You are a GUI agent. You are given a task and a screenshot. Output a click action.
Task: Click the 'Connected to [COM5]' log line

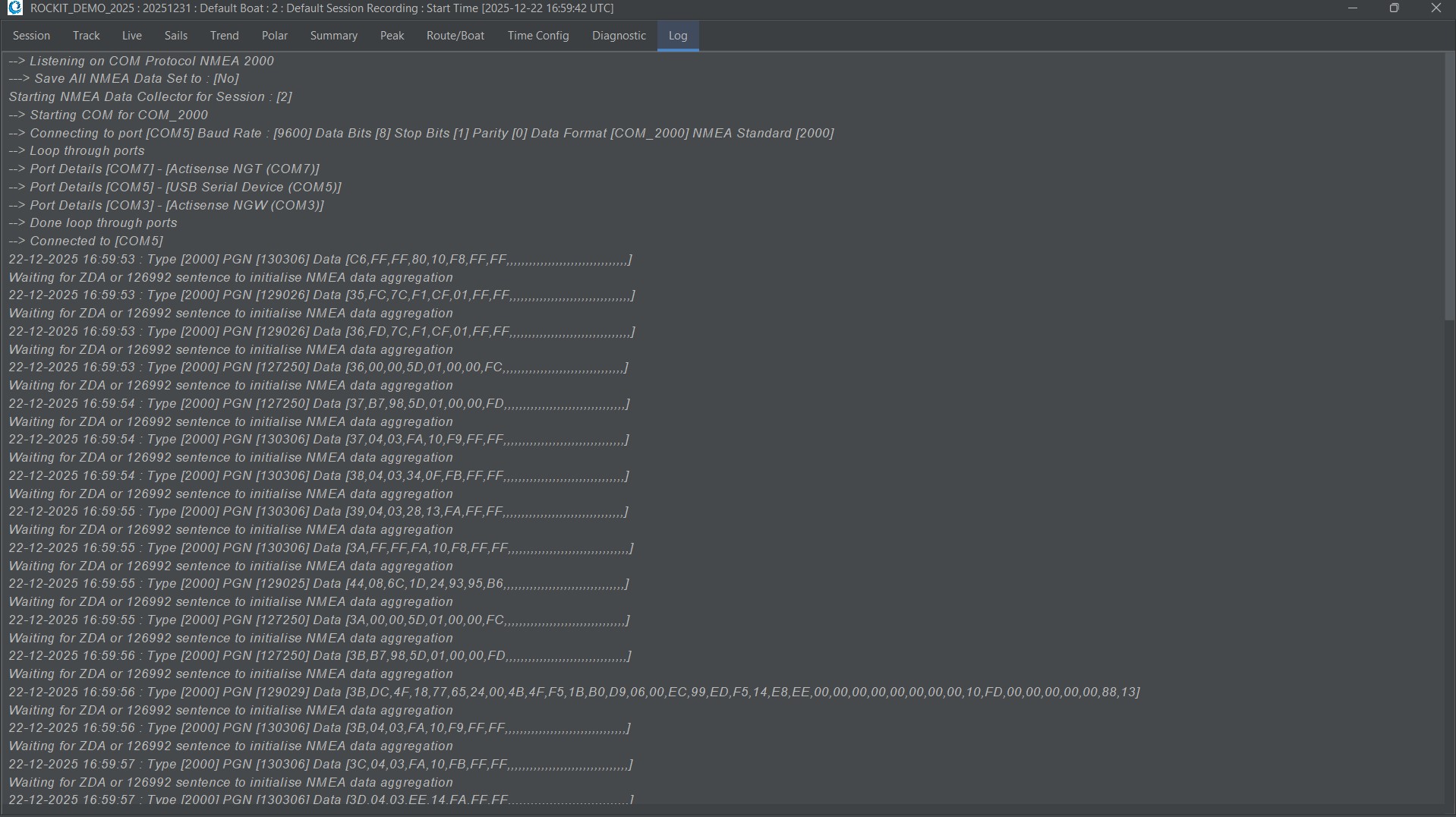[x=86, y=241]
